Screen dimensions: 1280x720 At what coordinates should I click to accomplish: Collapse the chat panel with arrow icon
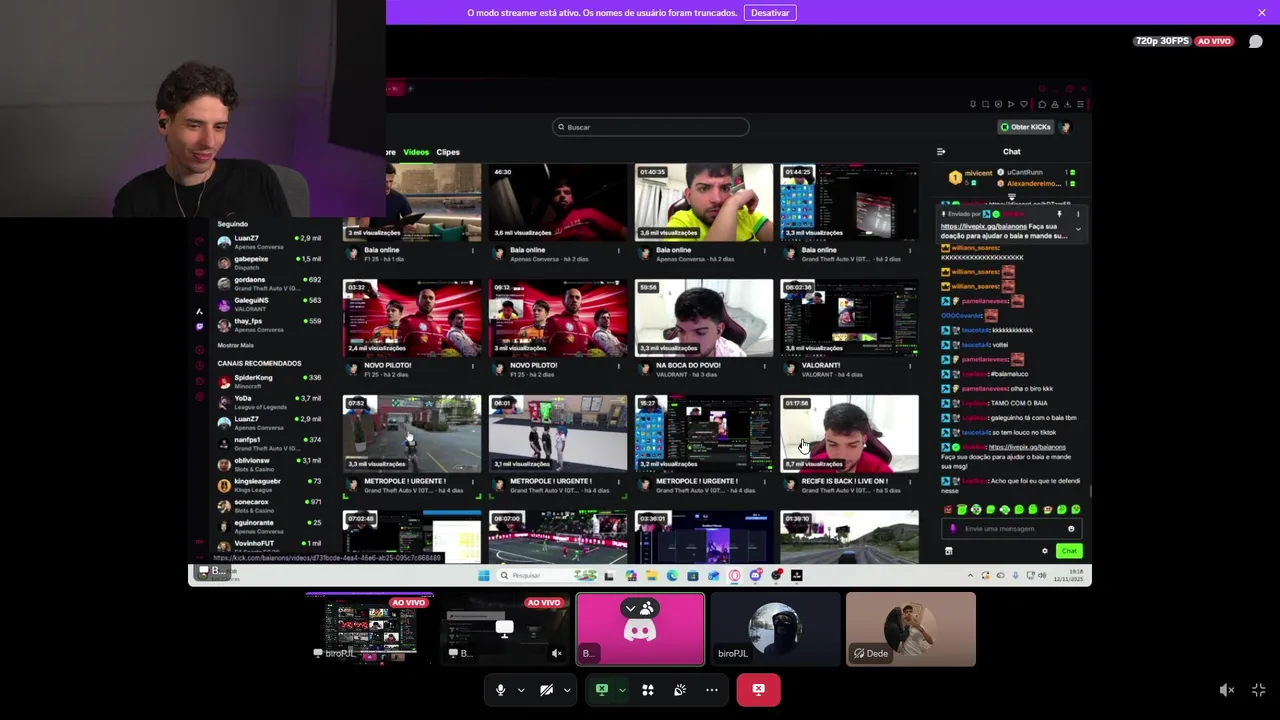click(x=941, y=152)
